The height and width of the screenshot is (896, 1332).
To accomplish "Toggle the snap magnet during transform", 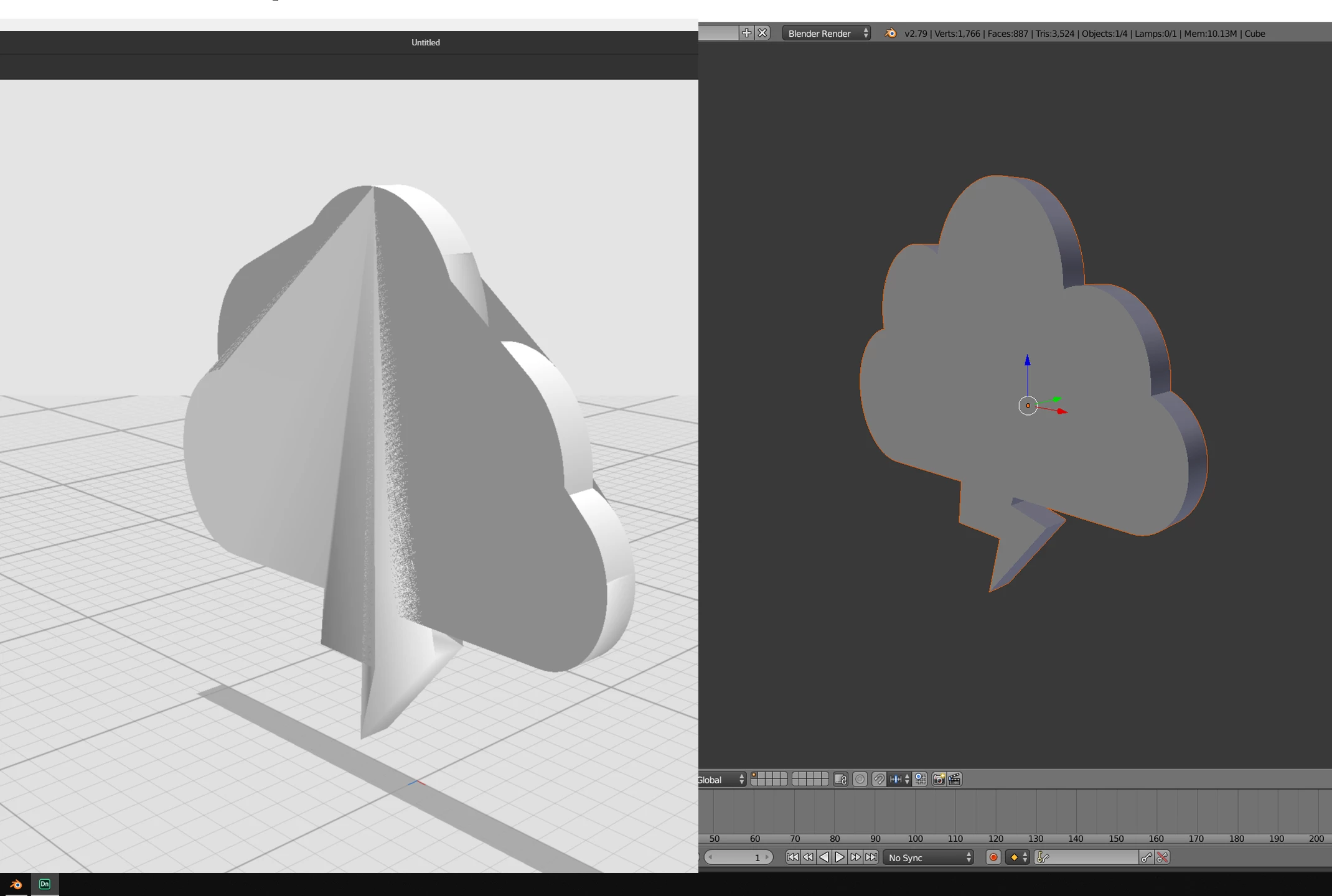I will point(879,779).
